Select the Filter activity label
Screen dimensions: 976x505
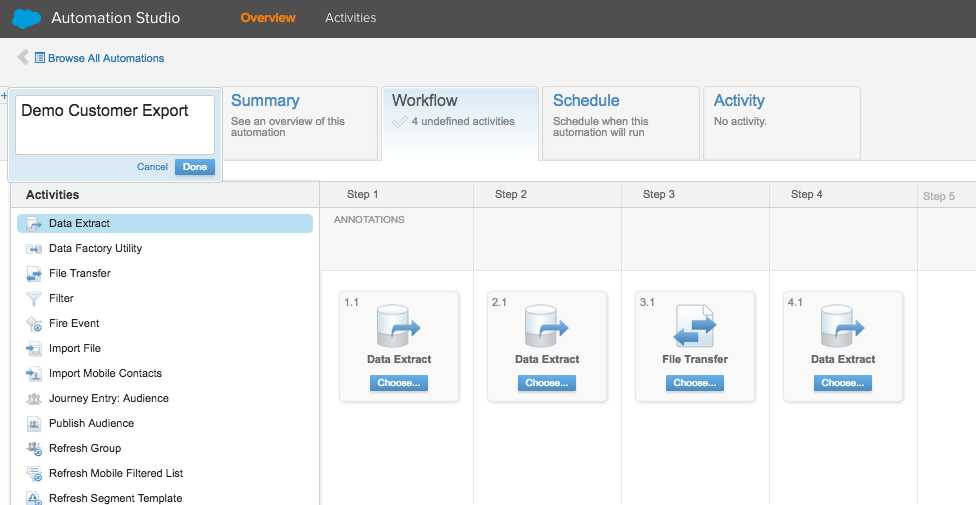[x=61, y=298]
